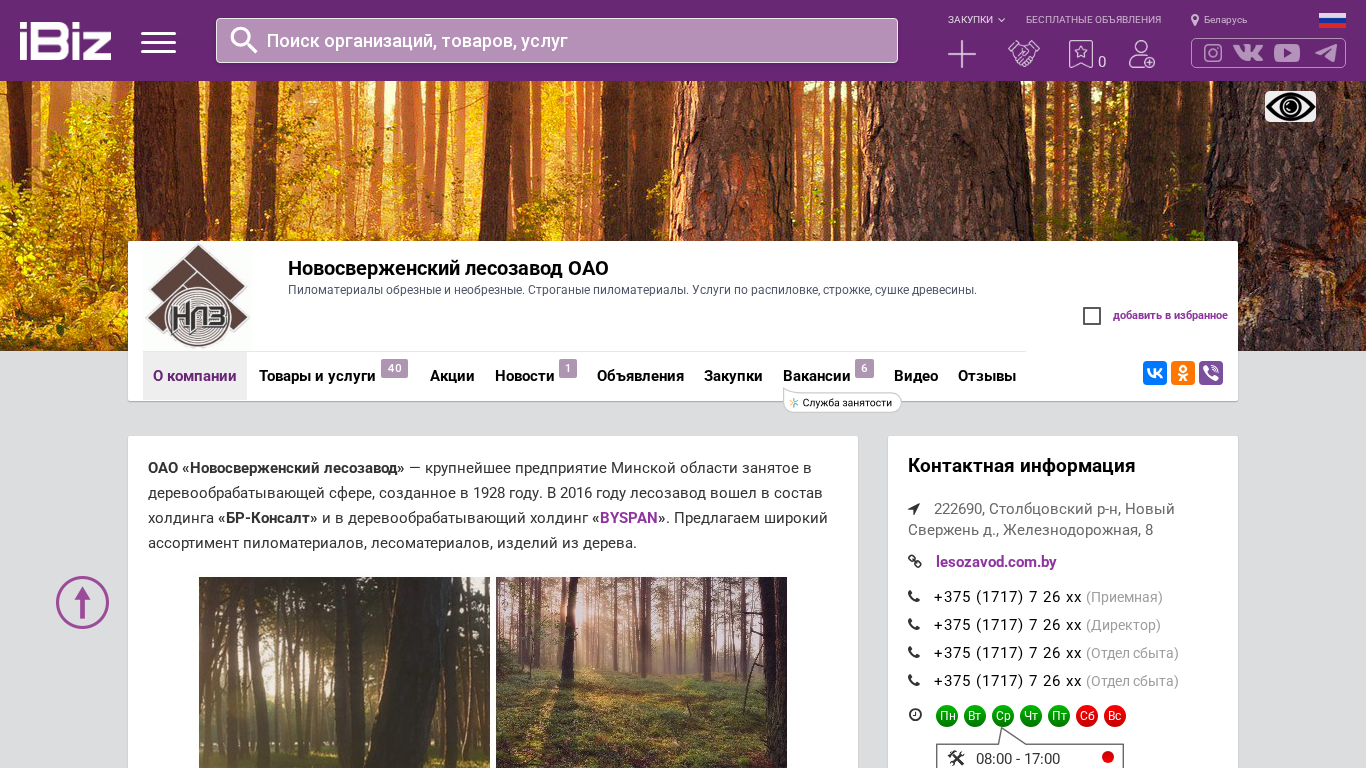Click the 08:00 - 17:00 hours text
Image resolution: width=1366 pixels, height=768 pixels.
tap(1018, 759)
